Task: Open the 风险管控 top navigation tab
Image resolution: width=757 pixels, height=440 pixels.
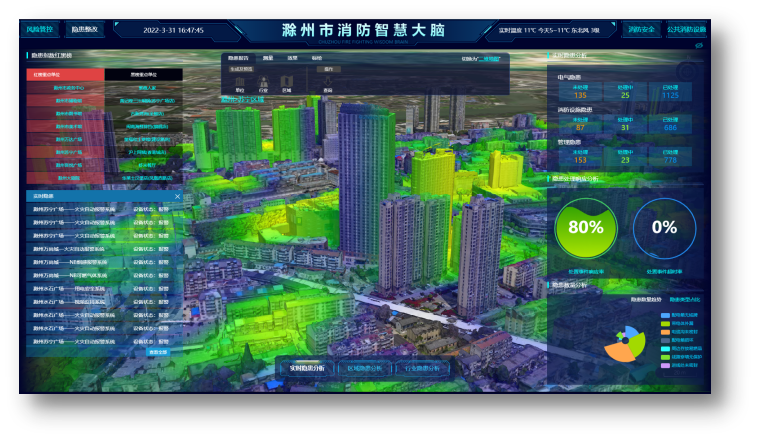Action: pyautogui.click(x=41, y=30)
